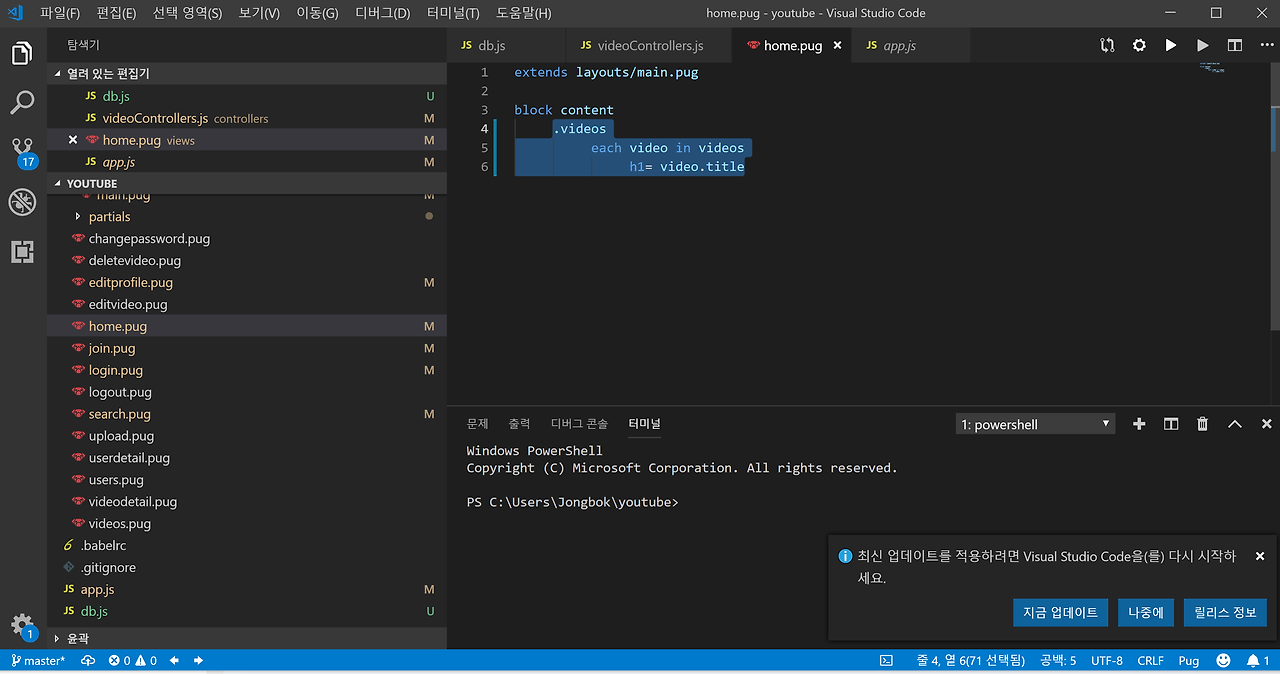
Task: Change CRLF line ending setting
Action: click(x=1150, y=661)
